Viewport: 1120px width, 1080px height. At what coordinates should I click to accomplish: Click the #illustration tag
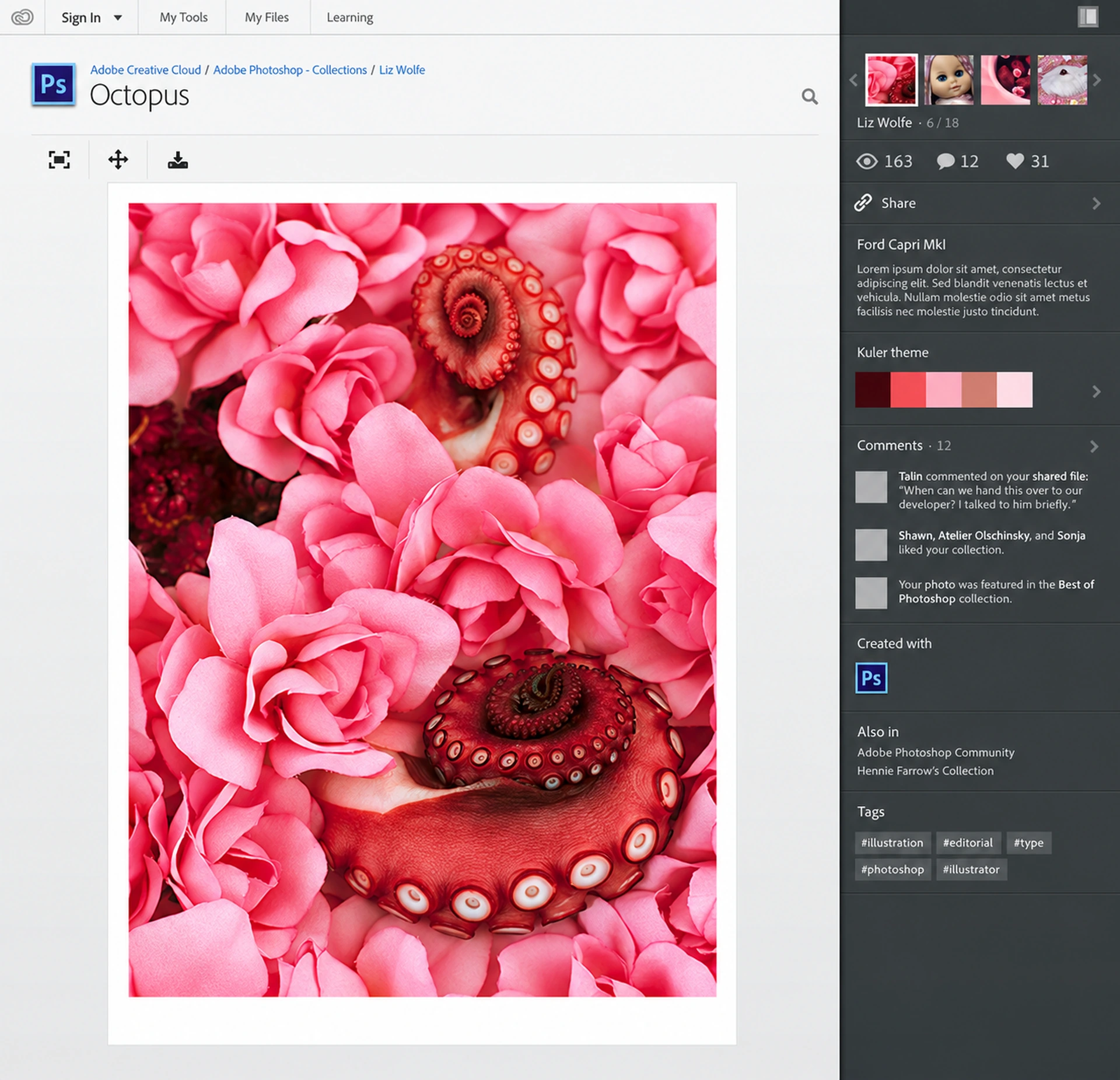[x=892, y=843]
